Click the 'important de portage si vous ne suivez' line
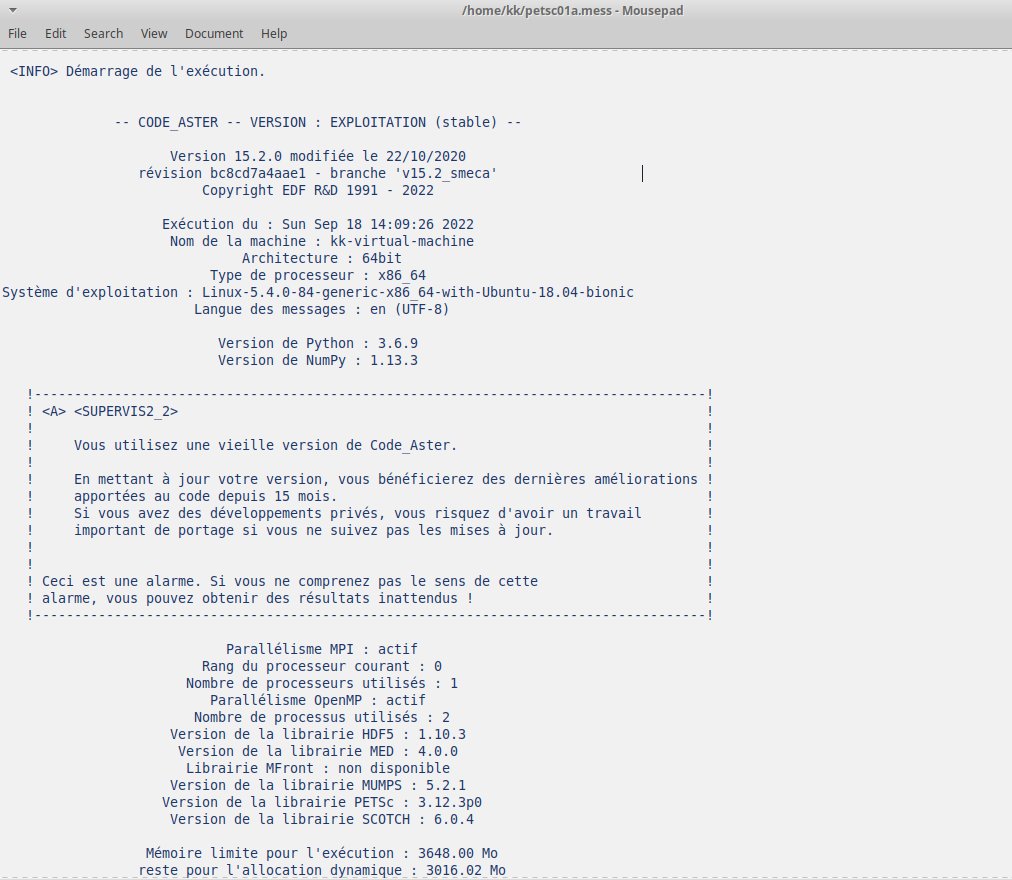Image resolution: width=1012 pixels, height=880 pixels. point(314,530)
